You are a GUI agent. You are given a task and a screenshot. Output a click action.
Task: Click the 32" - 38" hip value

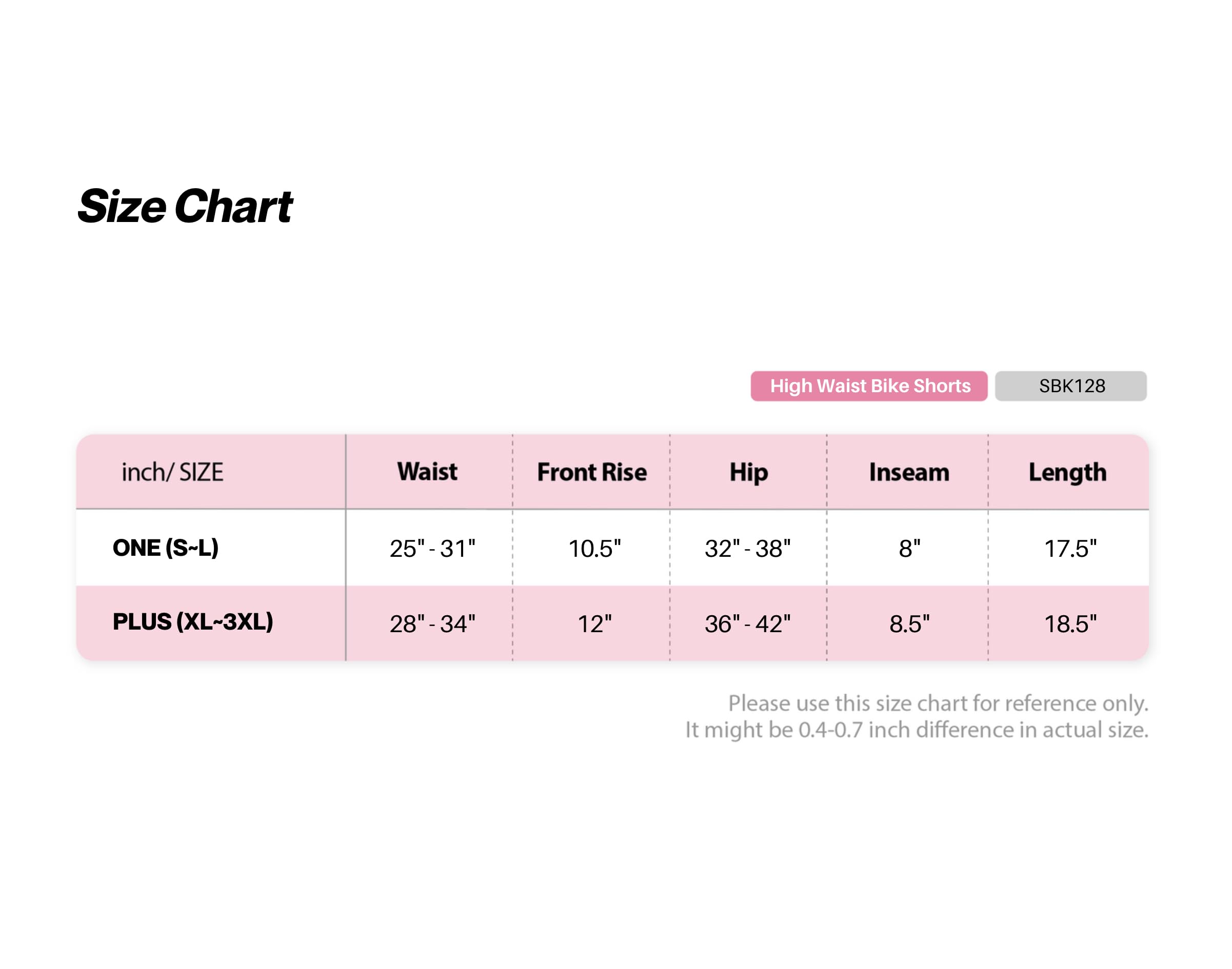pos(747,549)
